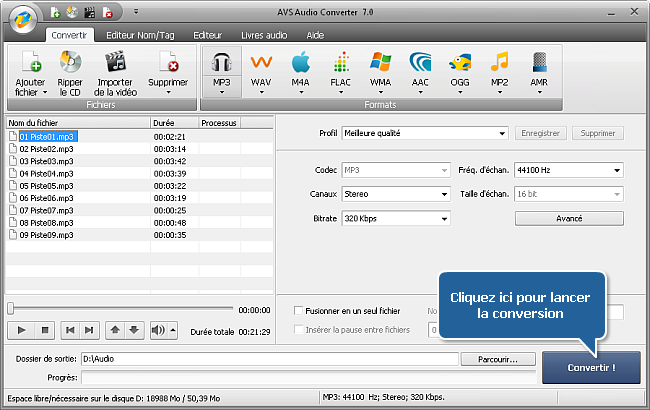650x410 pixels.
Task: Click the Parcourir... button
Action: pos(498,359)
